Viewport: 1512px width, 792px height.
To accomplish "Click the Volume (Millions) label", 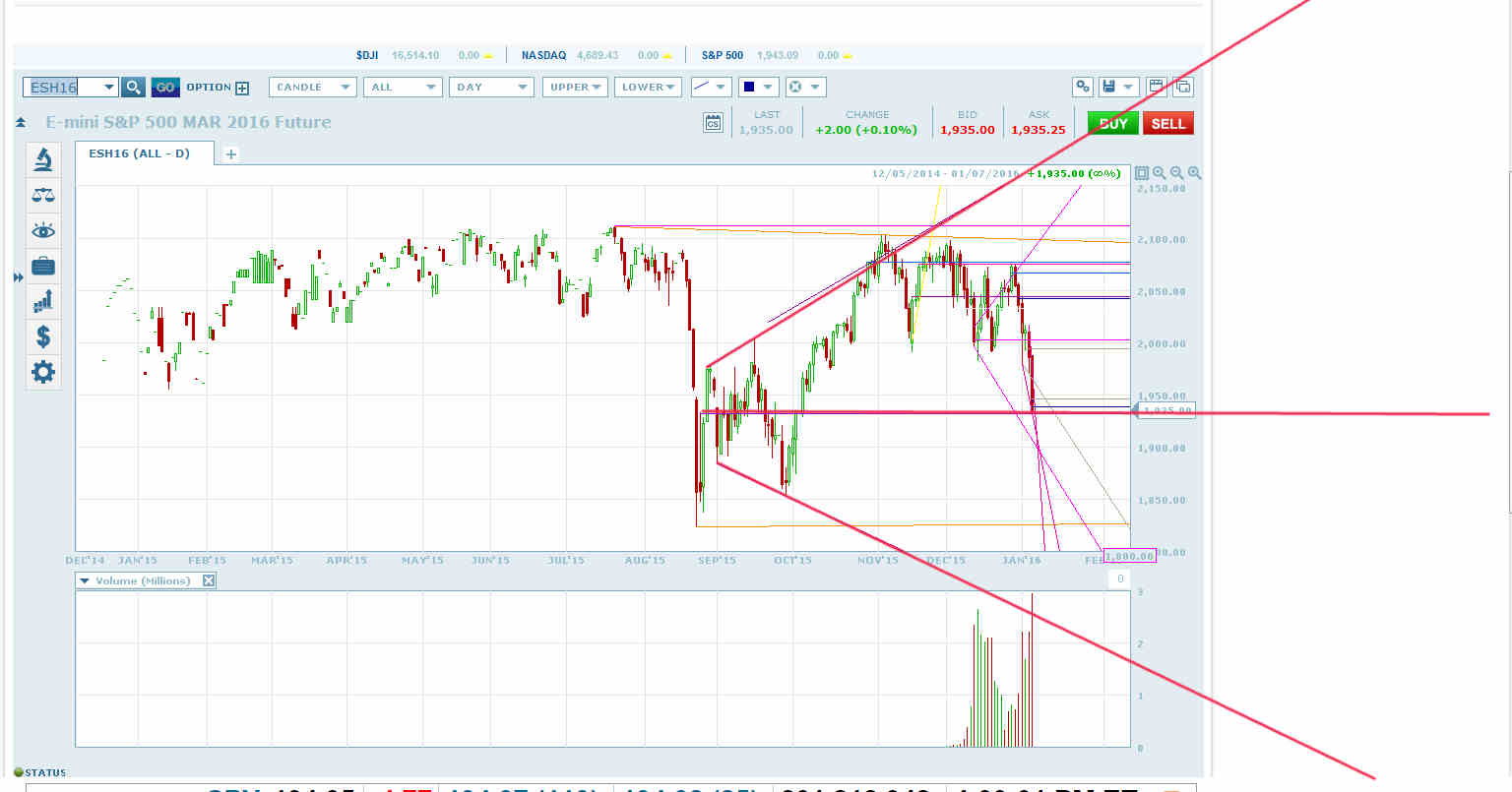I will (x=143, y=580).
